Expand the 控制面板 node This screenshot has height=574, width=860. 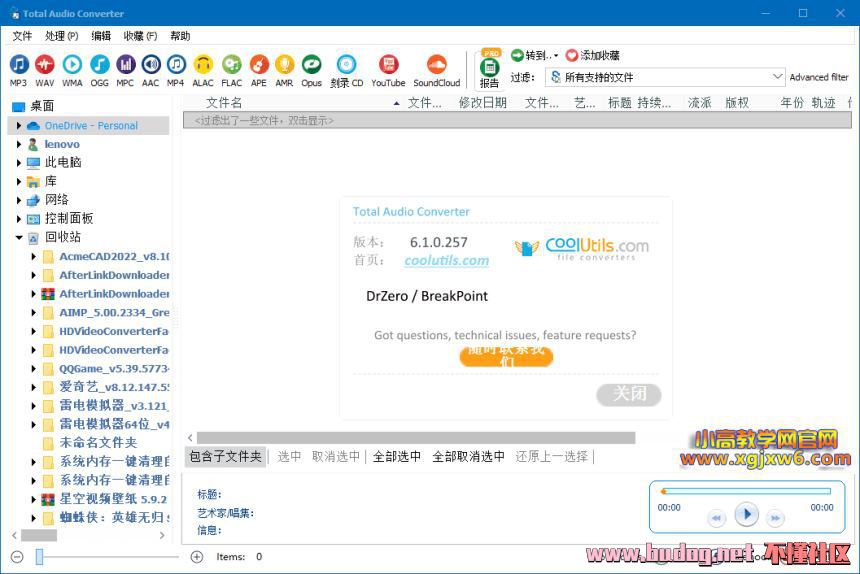pos(19,219)
